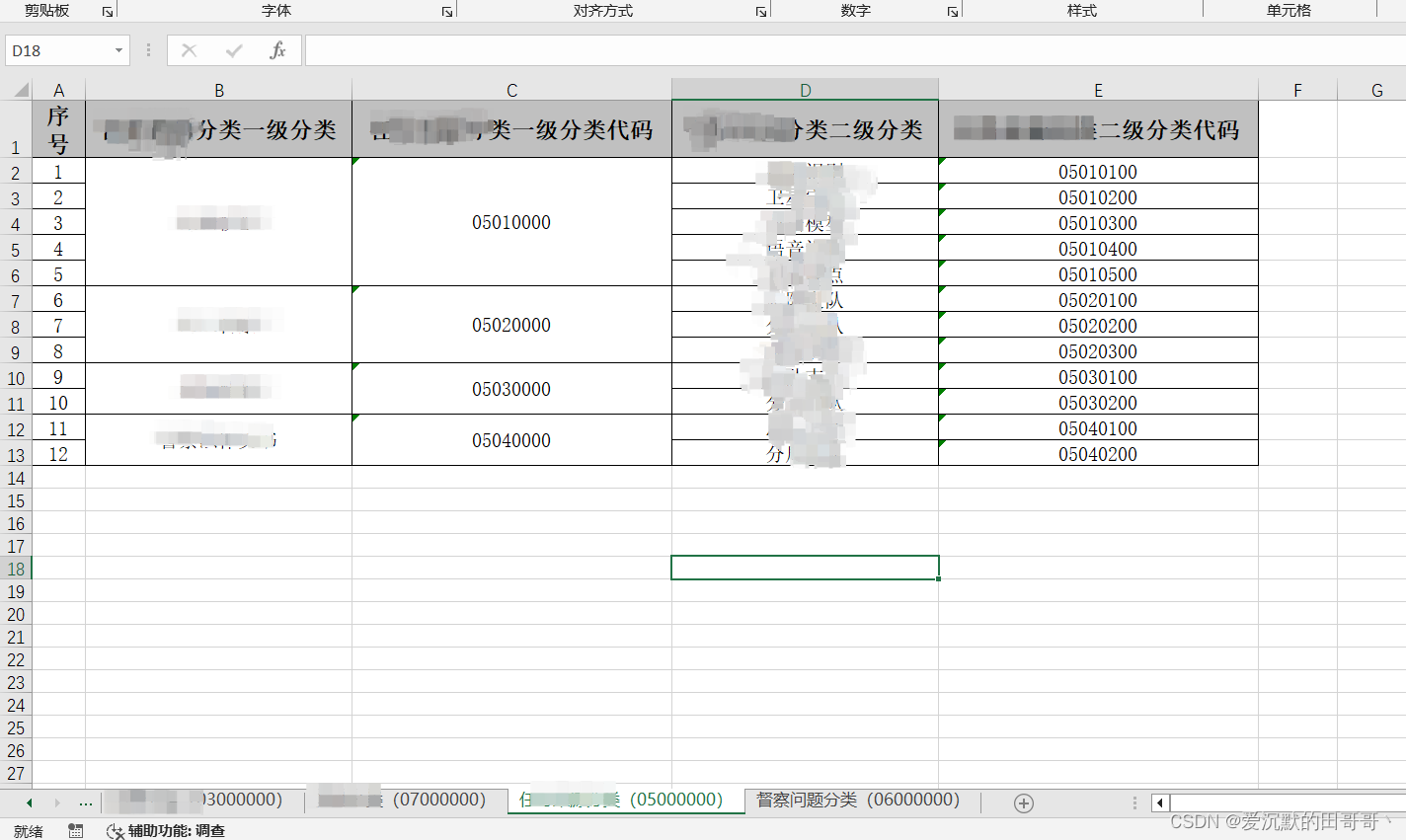
Task: Open the Clipboard (剪贴板) group dialog launcher
Action: click(x=107, y=10)
